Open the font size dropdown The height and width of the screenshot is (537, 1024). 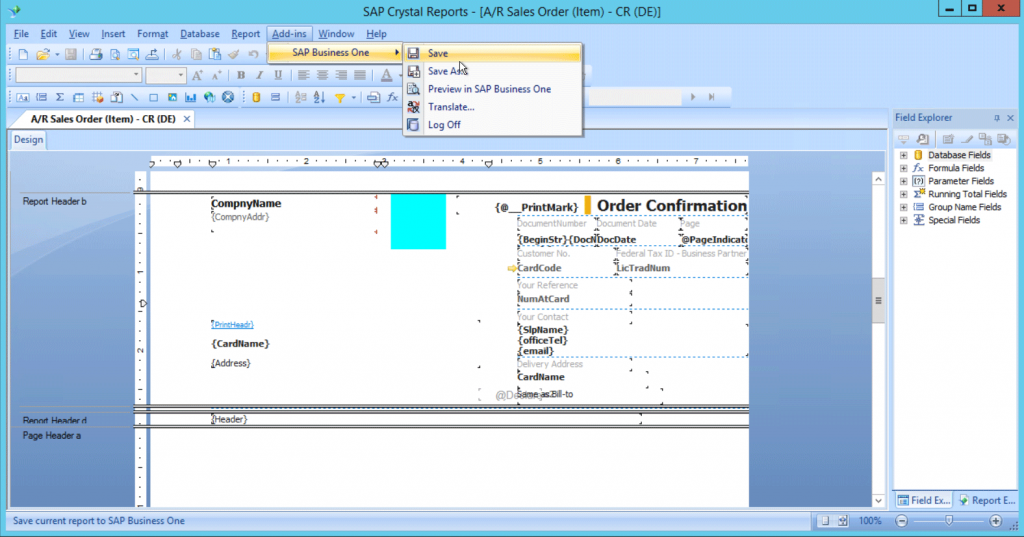point(181,76)
